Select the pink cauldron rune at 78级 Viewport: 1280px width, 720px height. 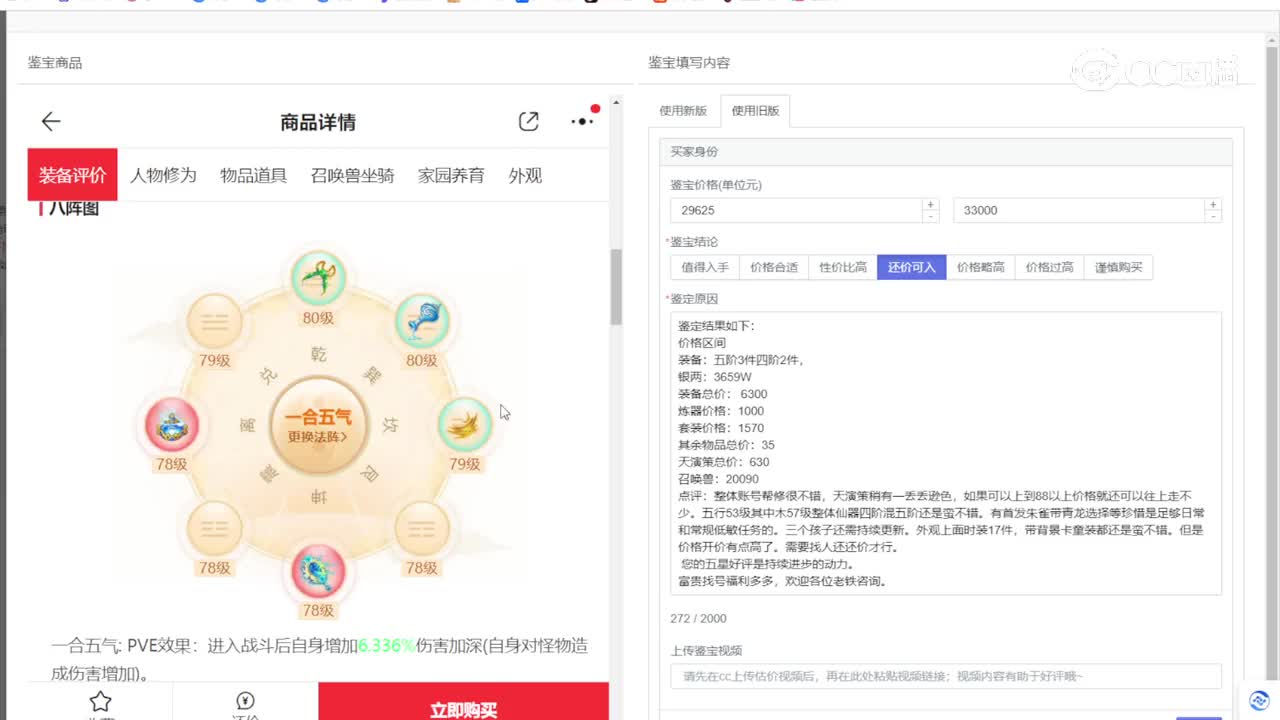point(171,426)
